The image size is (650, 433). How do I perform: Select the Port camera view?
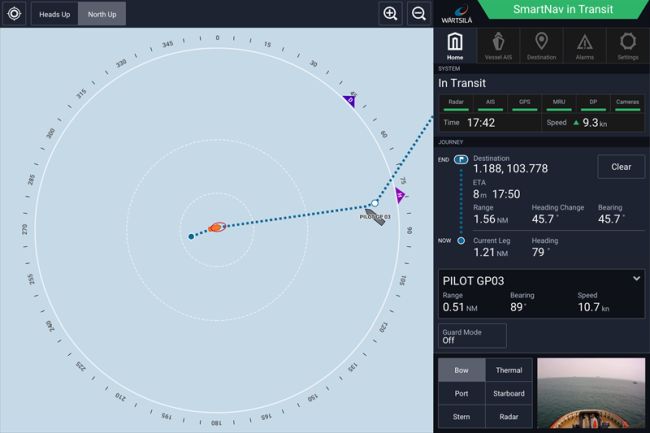coord(461,393)
